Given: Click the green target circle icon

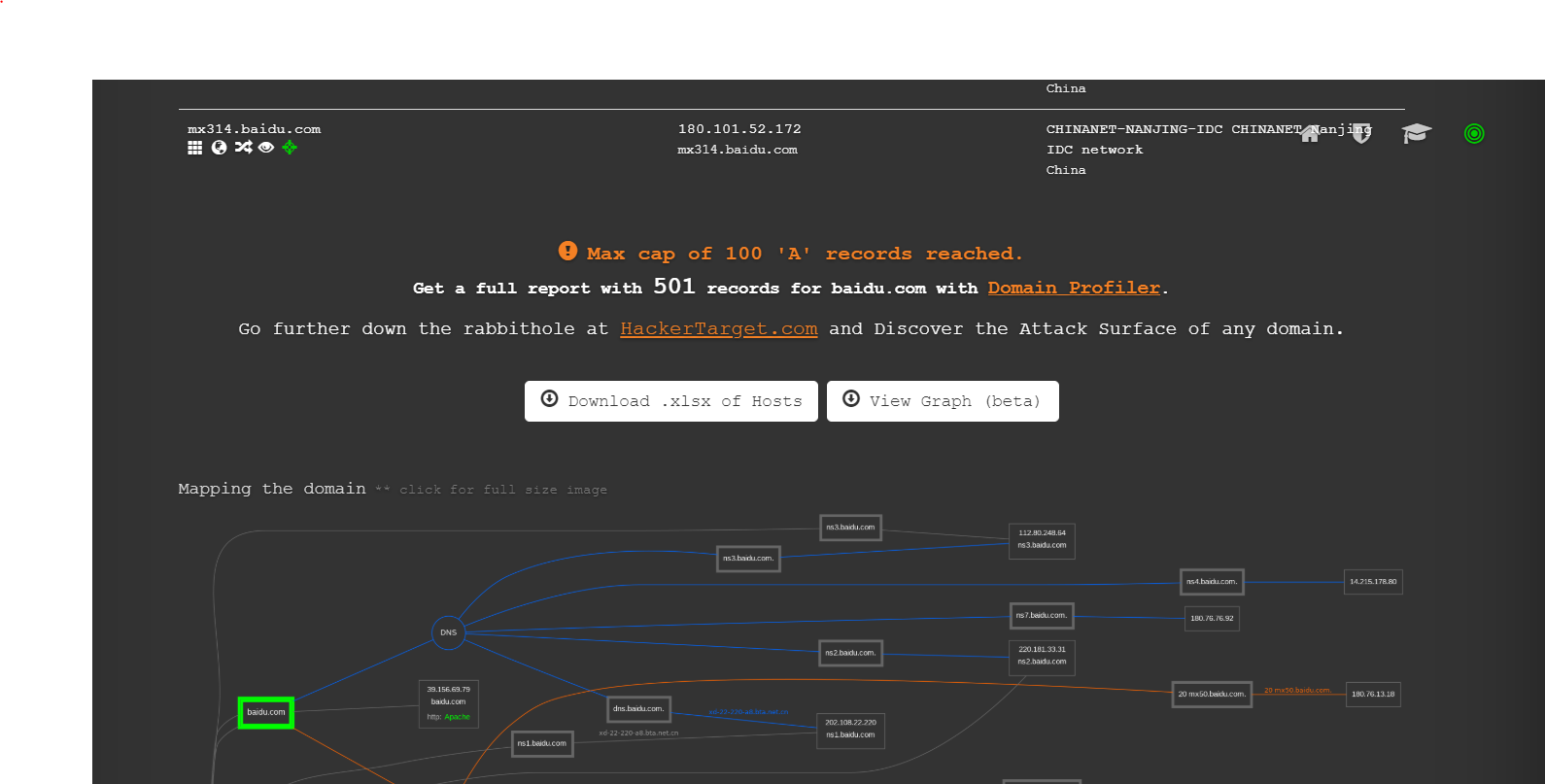Looking at the screenshot, I should (x=1474, y=134).
